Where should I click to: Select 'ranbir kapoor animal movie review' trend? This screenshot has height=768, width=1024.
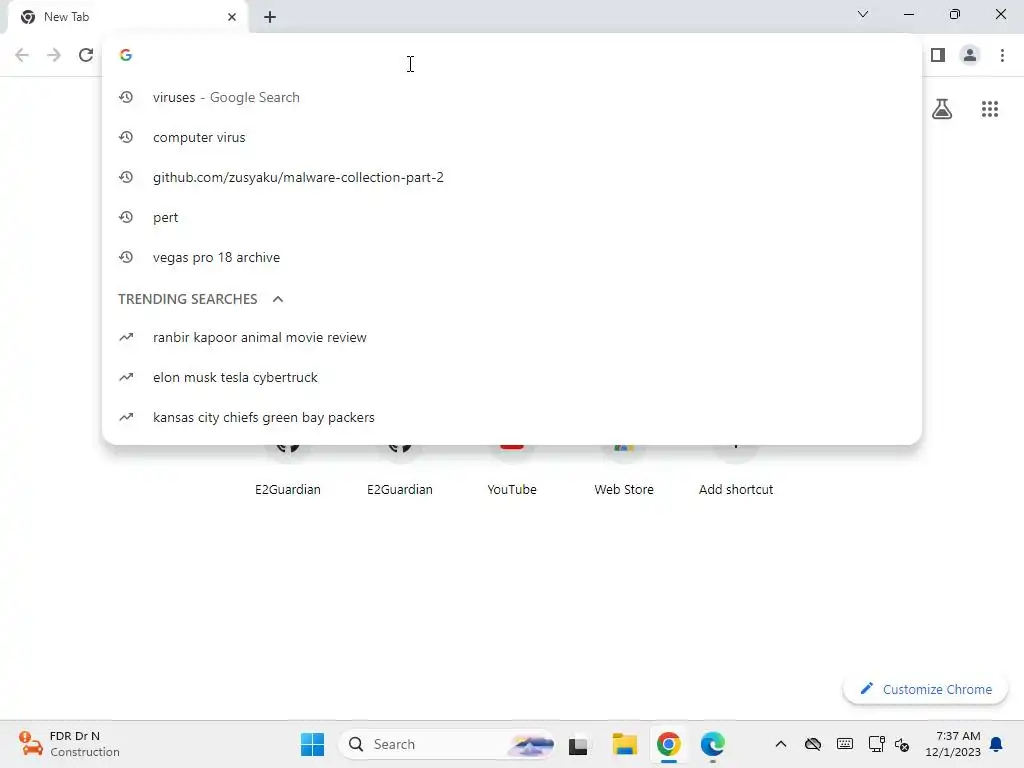[x=512, y=338]
